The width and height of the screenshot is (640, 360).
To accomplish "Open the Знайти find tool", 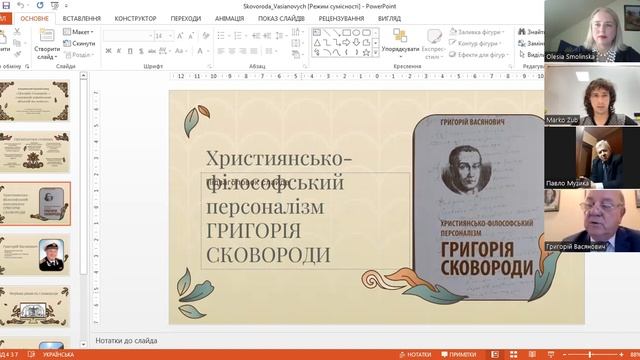I will 531,31.
